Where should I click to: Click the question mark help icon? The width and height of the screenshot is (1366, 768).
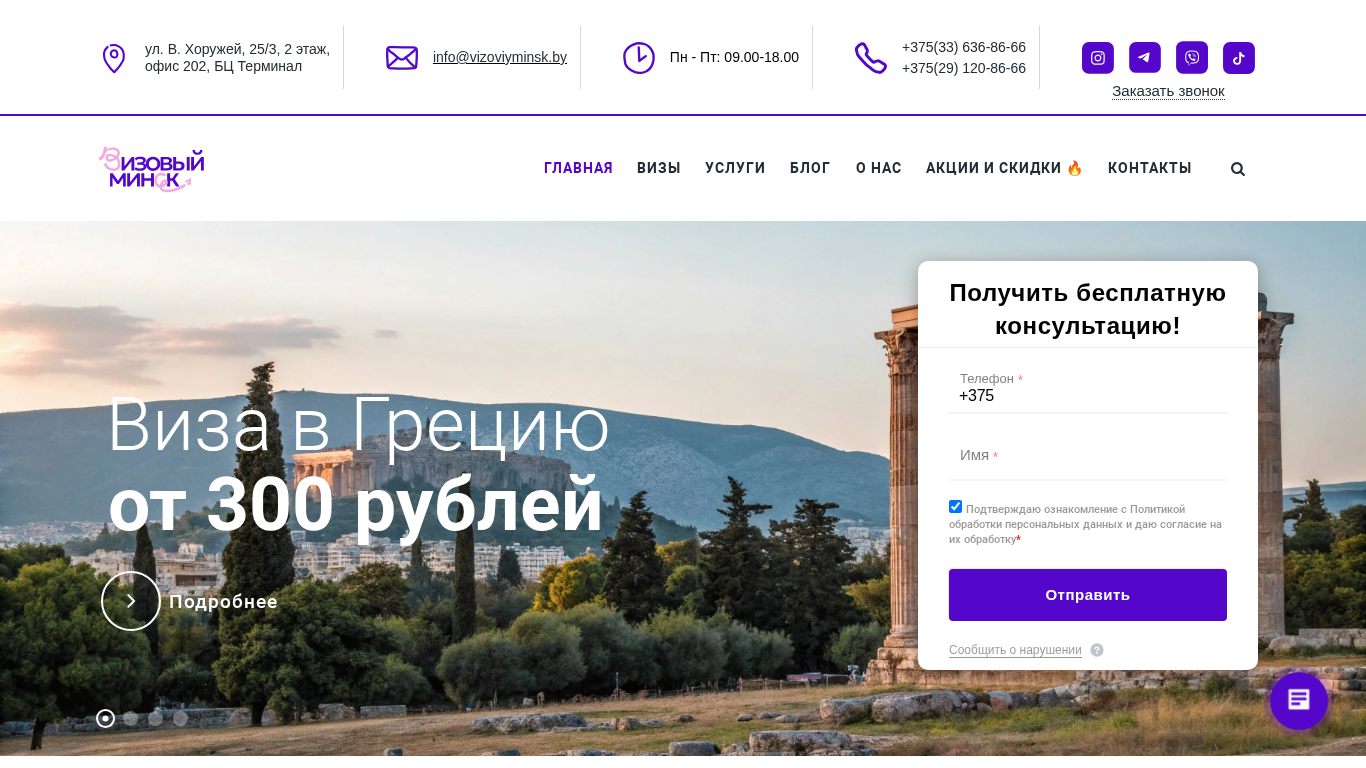1097,650
